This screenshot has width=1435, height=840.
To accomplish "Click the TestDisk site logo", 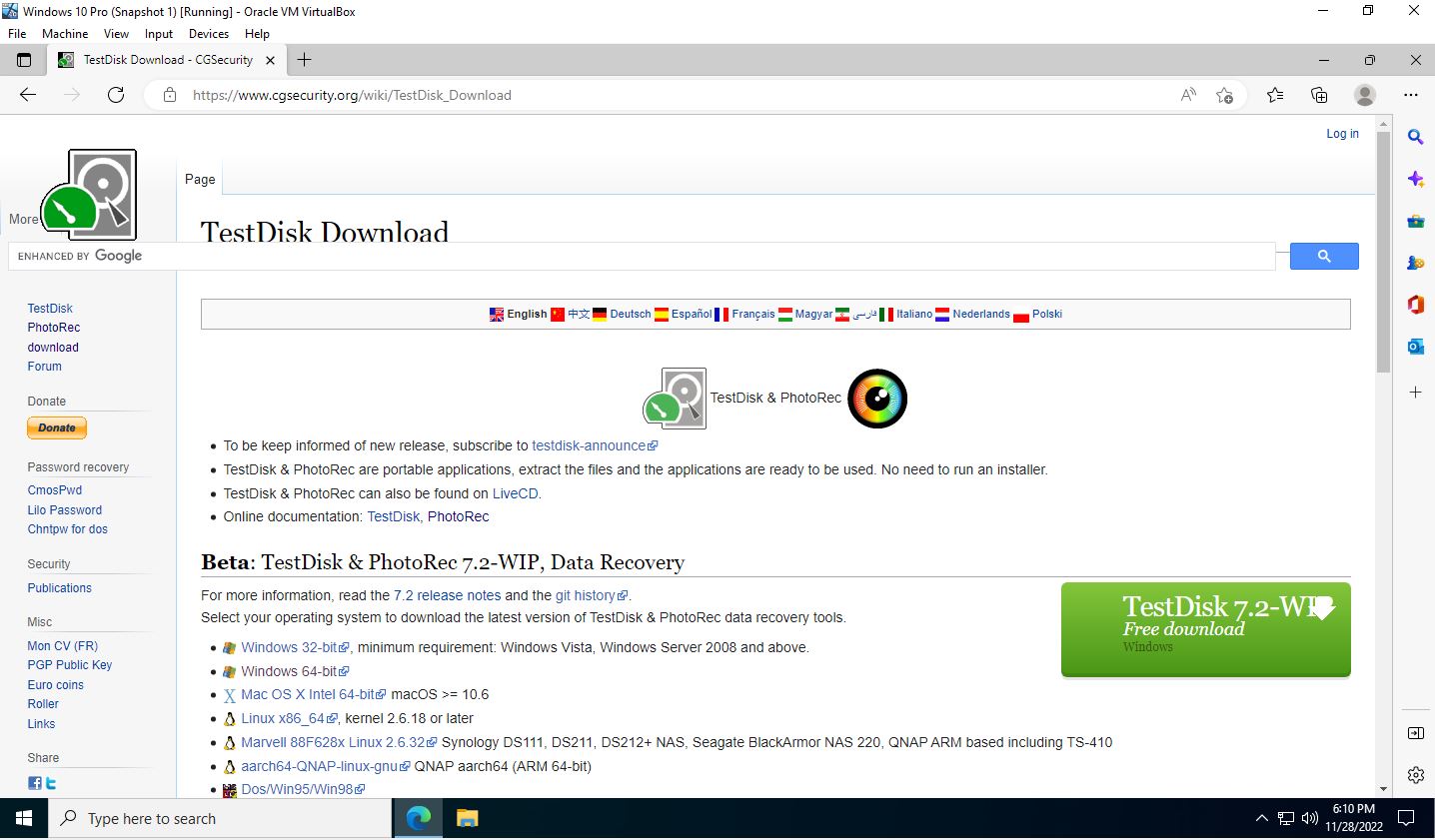I will pyautogui.click(x=89, y=195).
